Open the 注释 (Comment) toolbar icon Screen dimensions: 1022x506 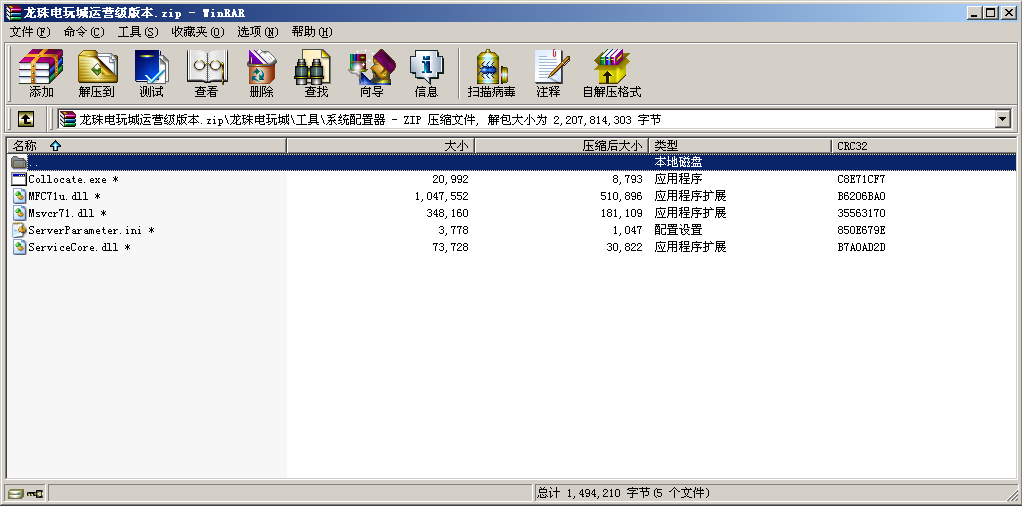548,72
